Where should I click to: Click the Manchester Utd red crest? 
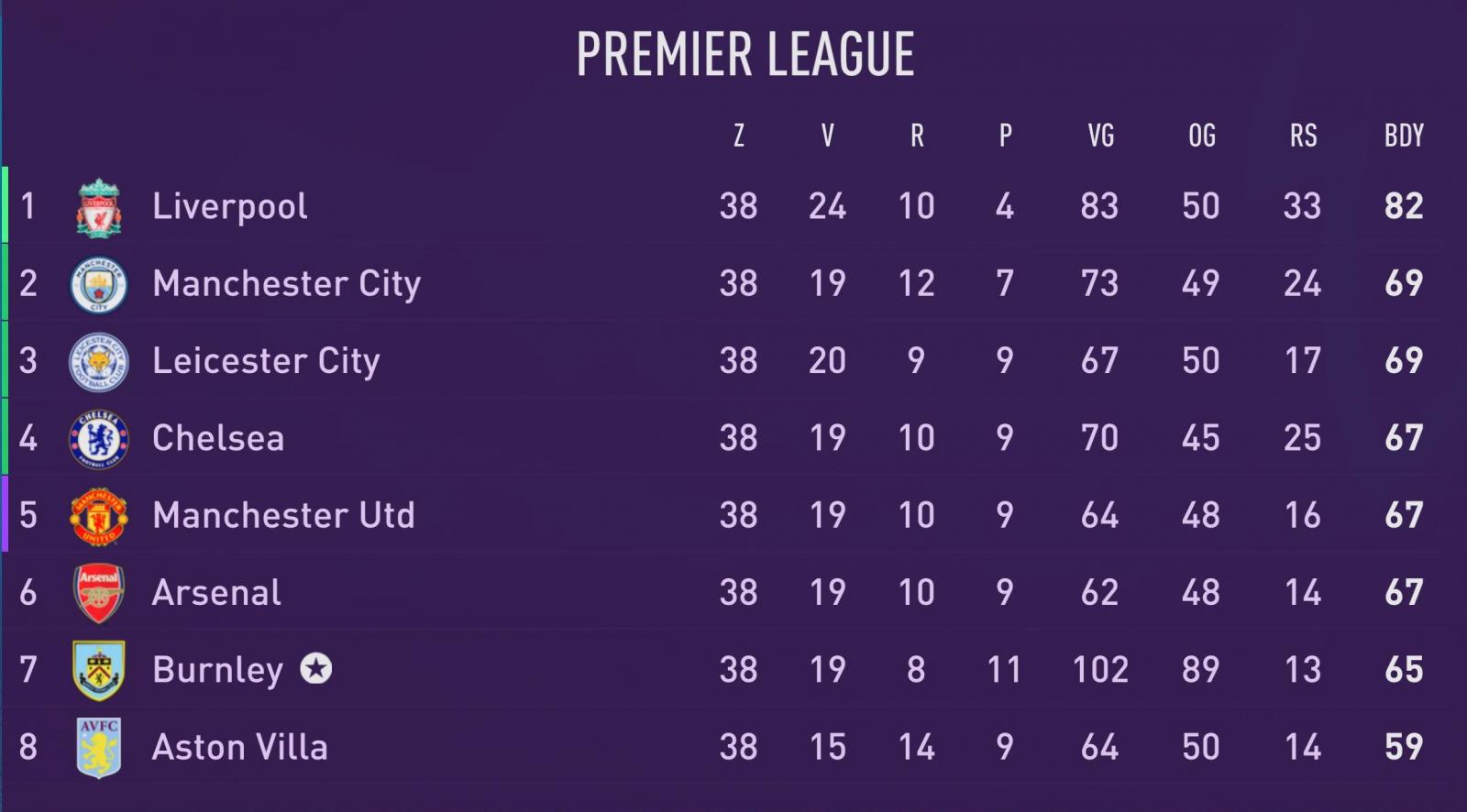pos(99,516)
